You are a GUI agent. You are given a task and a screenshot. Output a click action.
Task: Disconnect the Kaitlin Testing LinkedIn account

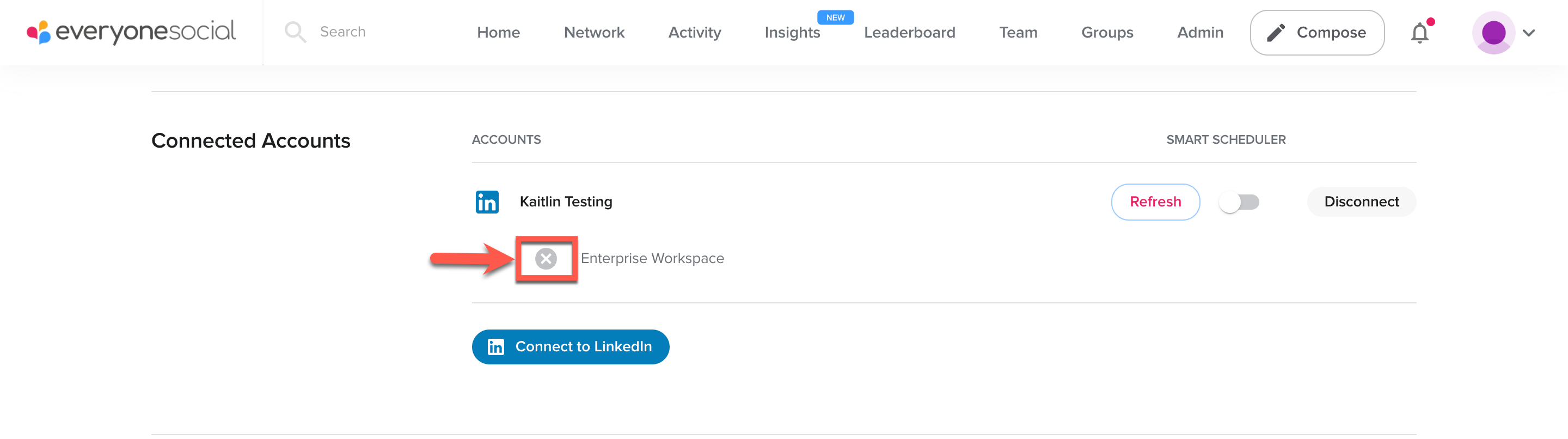(x=1361, y=202)
